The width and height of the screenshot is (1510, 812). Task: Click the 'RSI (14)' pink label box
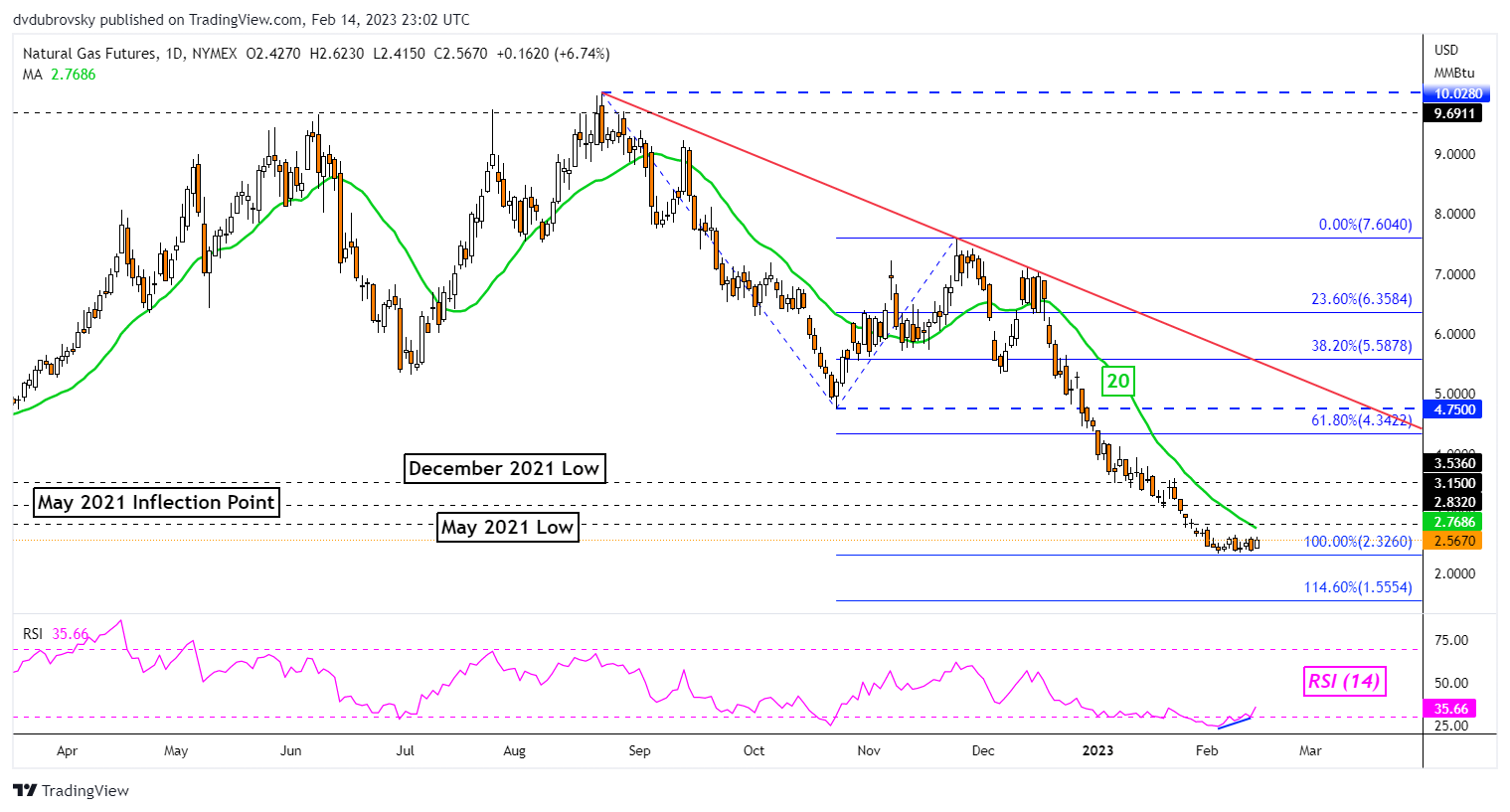(1344, 681)
